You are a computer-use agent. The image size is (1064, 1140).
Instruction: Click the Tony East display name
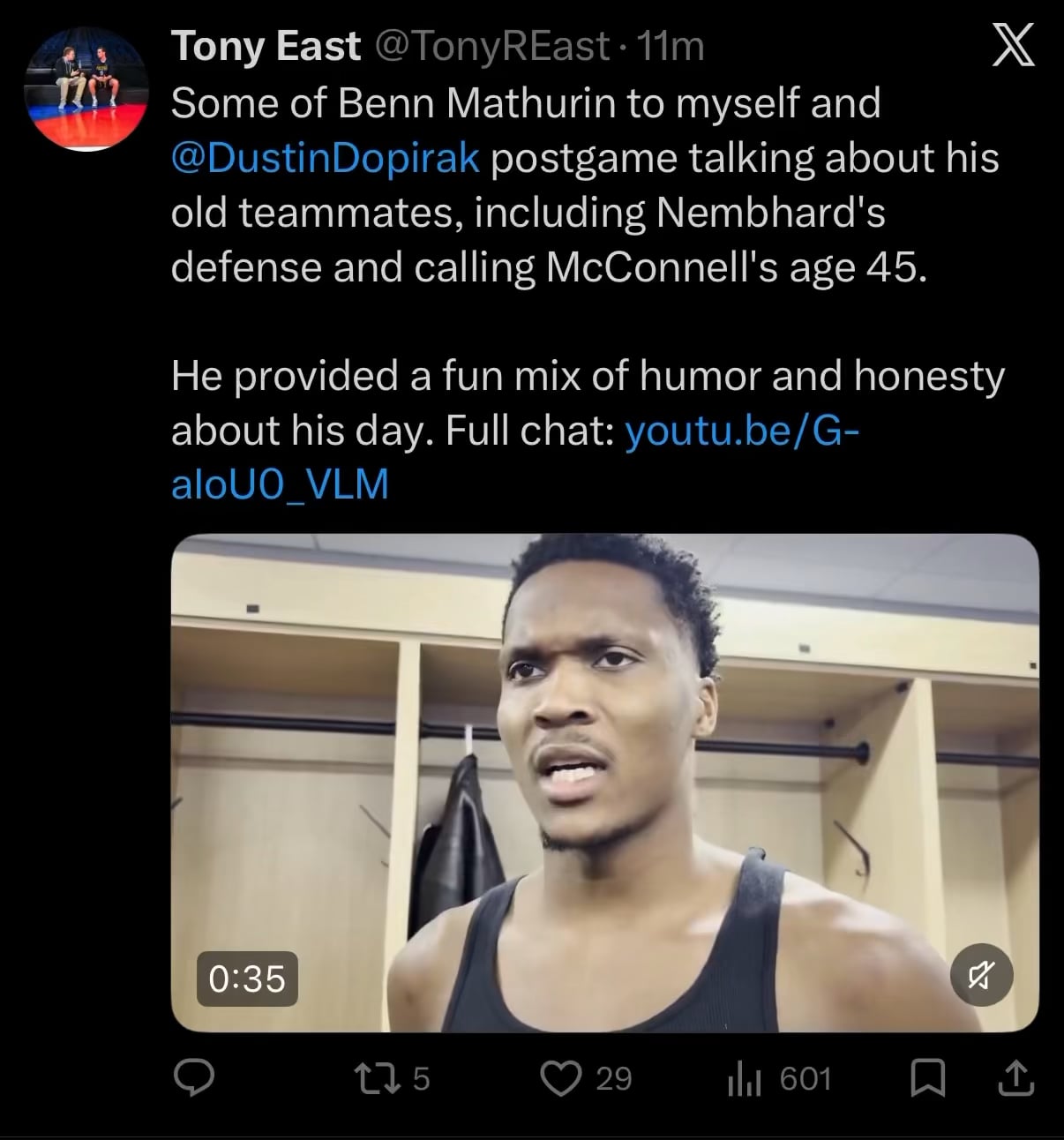click(266, 47)
